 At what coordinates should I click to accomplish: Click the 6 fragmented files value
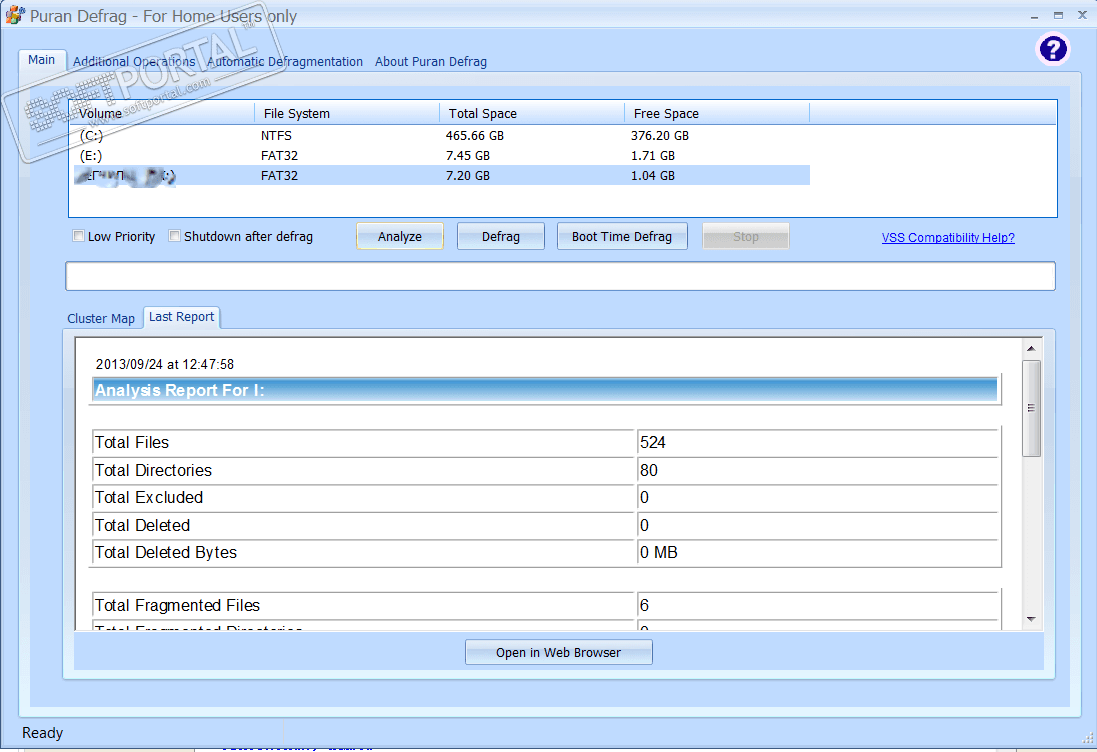coord(644,606)
